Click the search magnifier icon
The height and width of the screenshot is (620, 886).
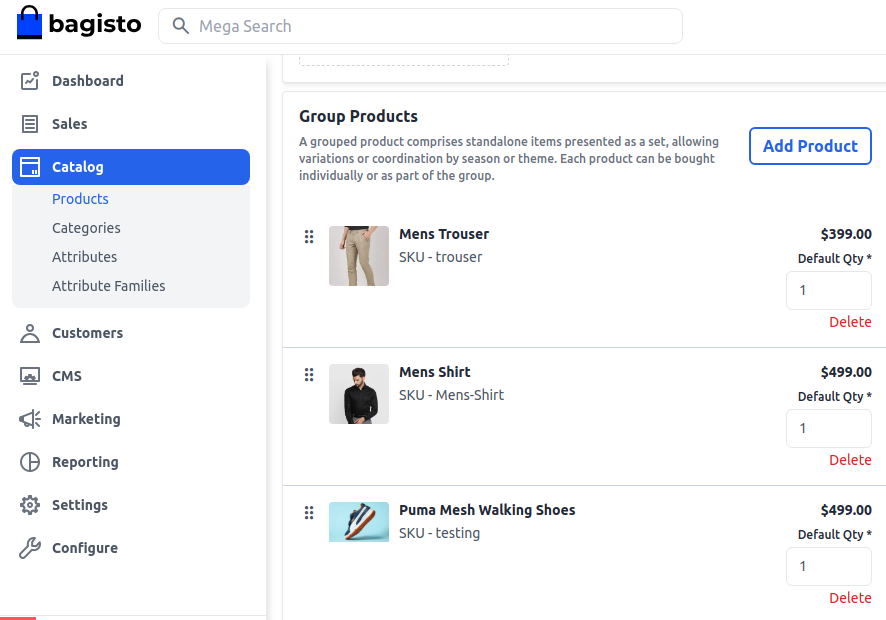(181, 26)
